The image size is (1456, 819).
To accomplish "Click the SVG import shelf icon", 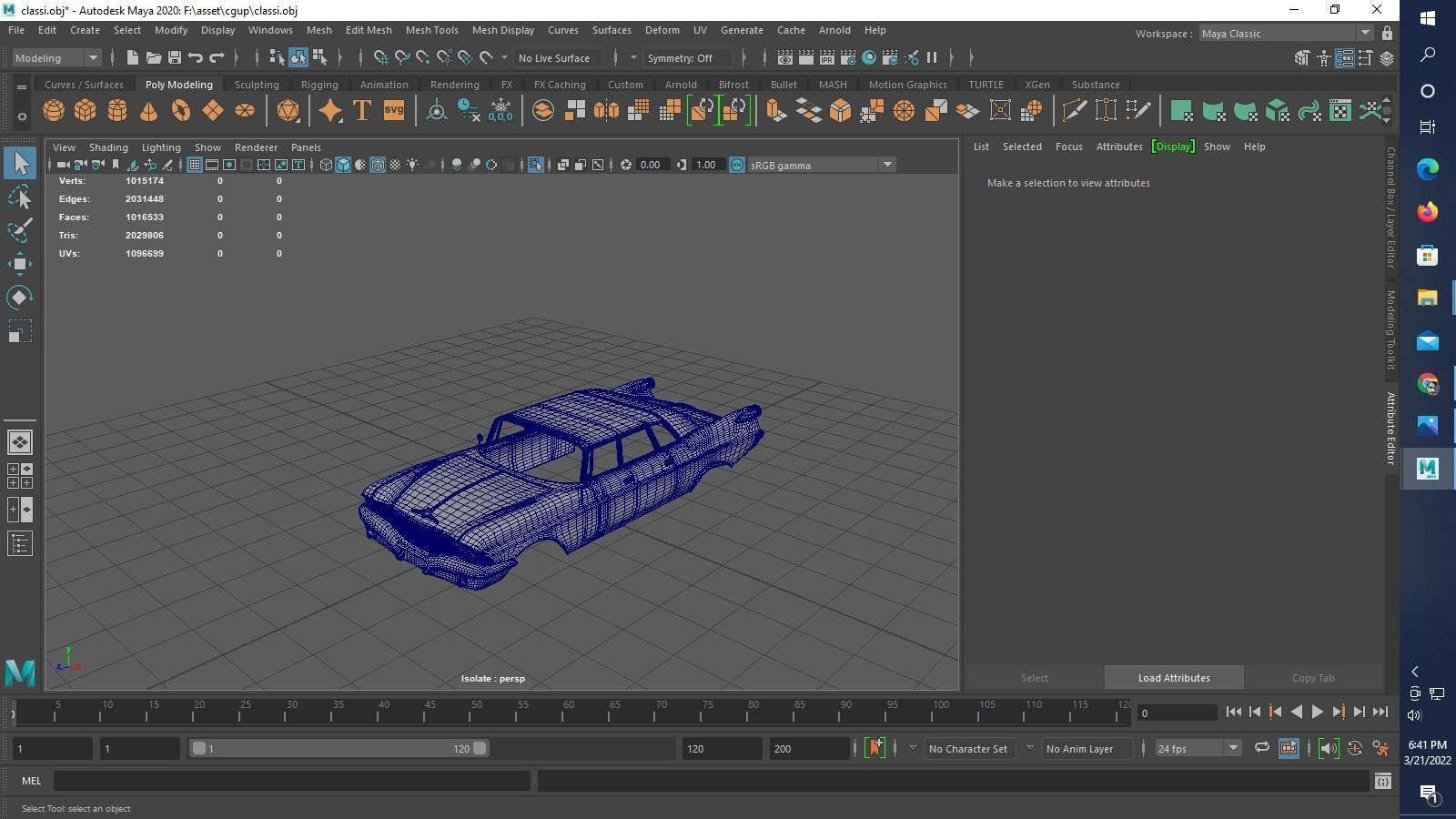I will tap(393, 110).
